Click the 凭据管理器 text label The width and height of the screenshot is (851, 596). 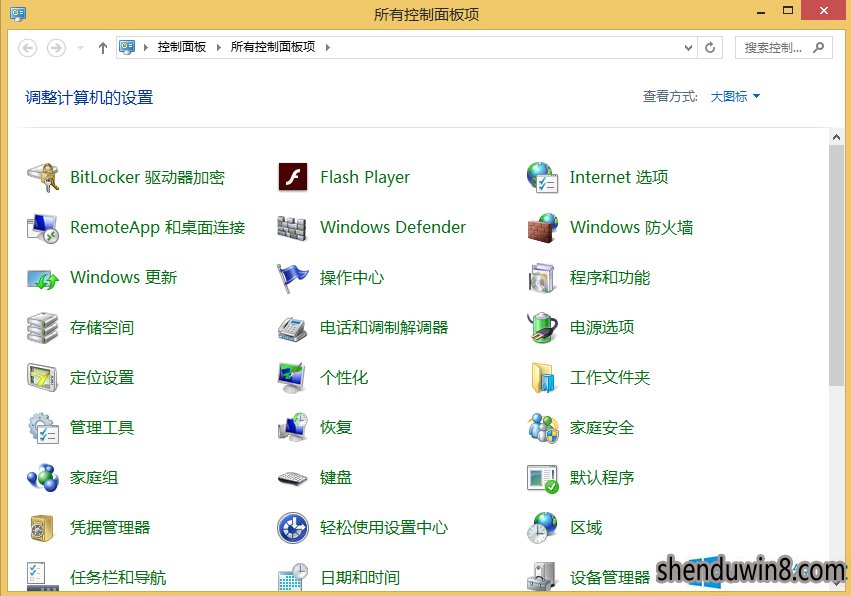pyautogui.click(x=110, y=528)
